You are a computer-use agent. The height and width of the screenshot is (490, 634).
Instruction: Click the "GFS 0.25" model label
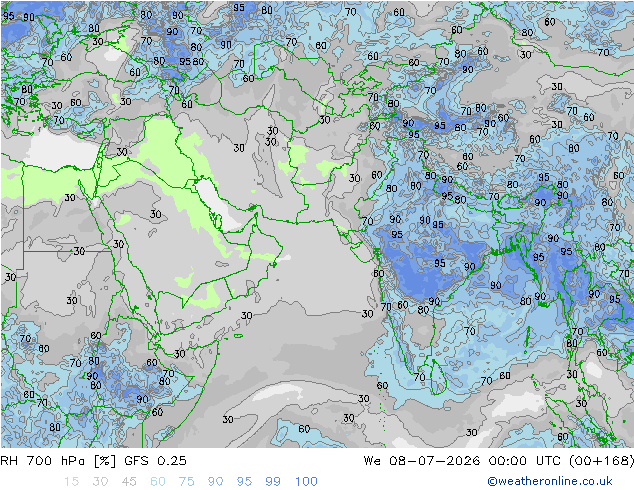click(155, 461)
